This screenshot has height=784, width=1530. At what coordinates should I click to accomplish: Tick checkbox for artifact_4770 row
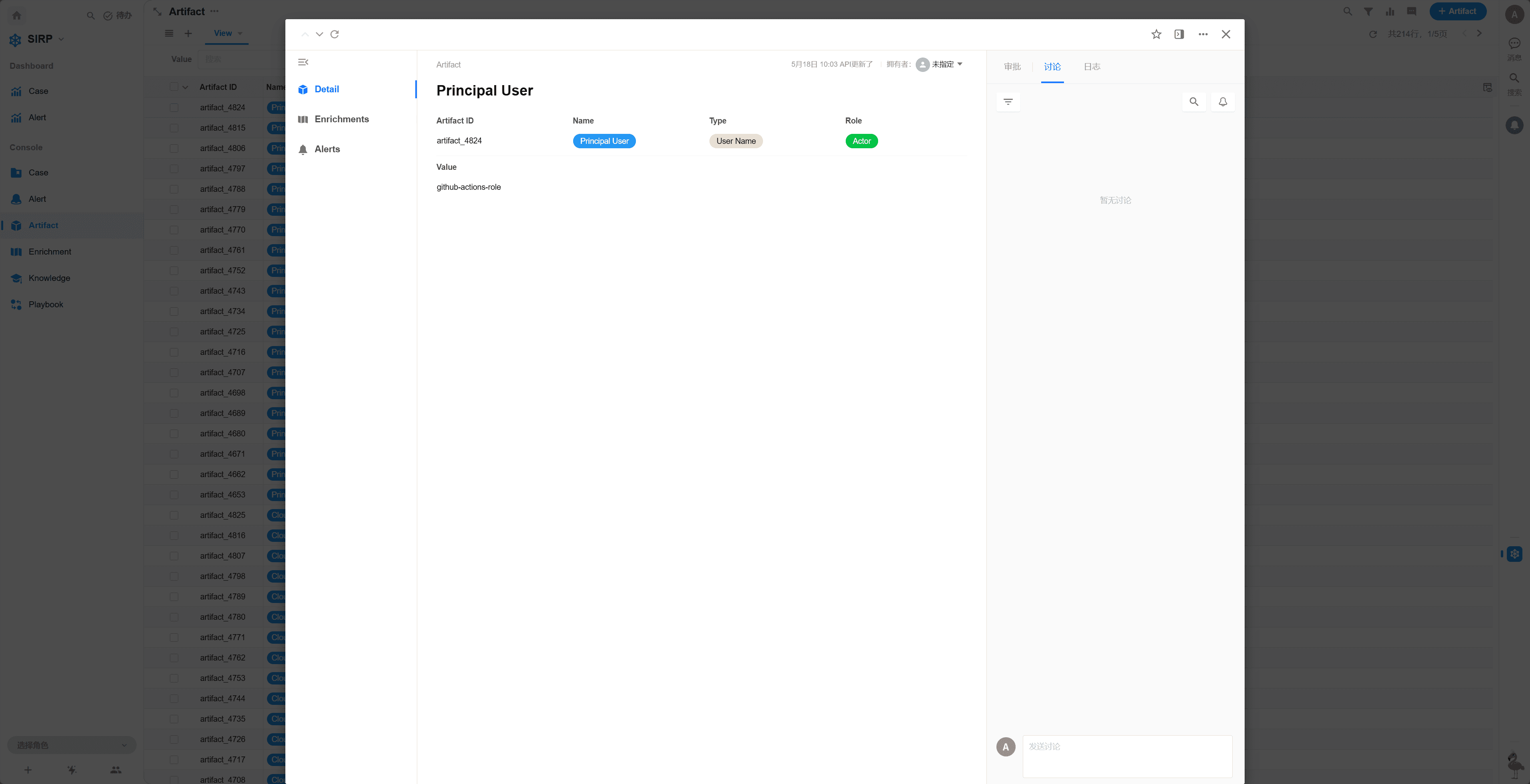point(174,230)
